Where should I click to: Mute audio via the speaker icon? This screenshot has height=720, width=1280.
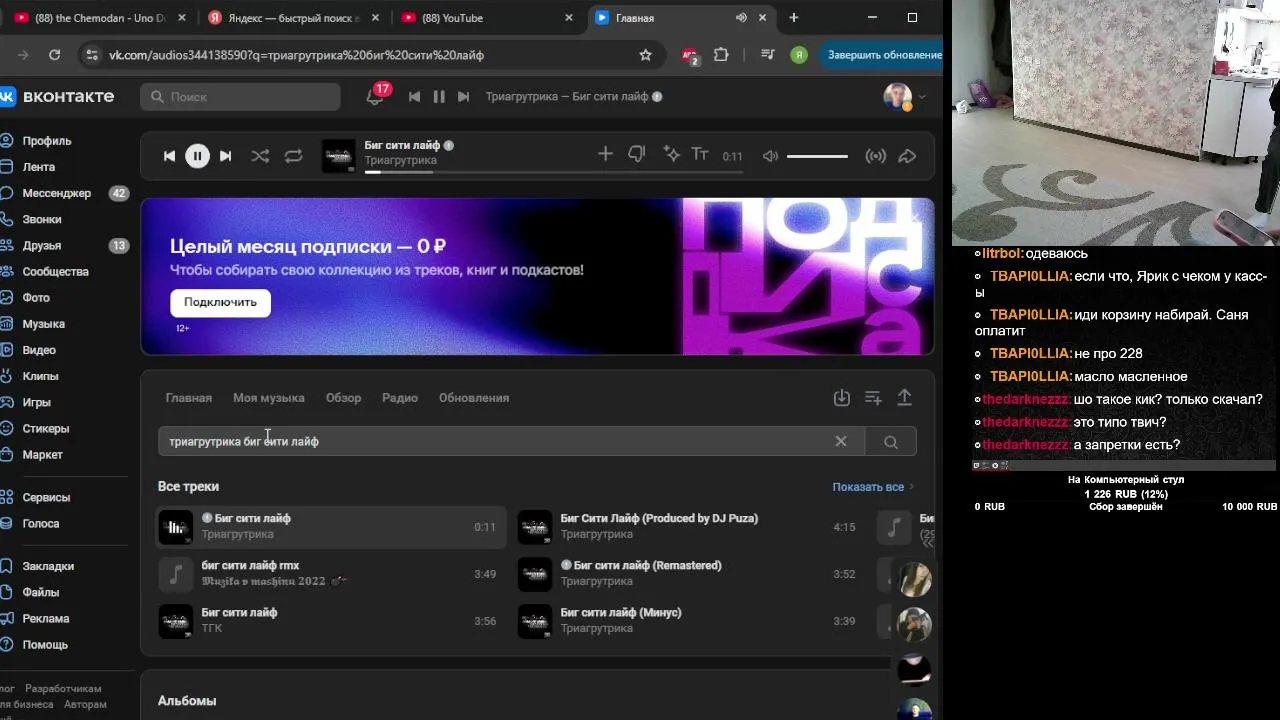tap(770, 156)
